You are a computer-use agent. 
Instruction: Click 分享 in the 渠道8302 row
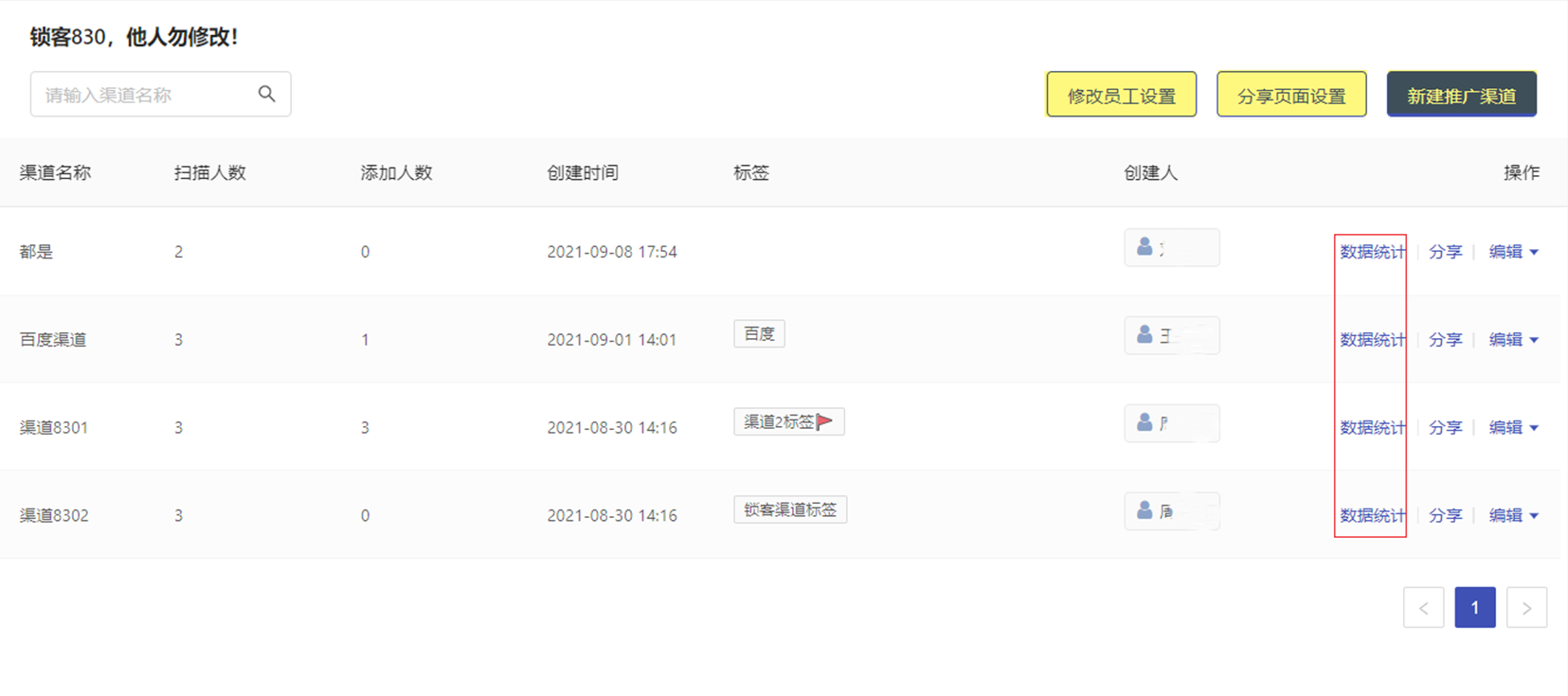[x=1445, y=516]
